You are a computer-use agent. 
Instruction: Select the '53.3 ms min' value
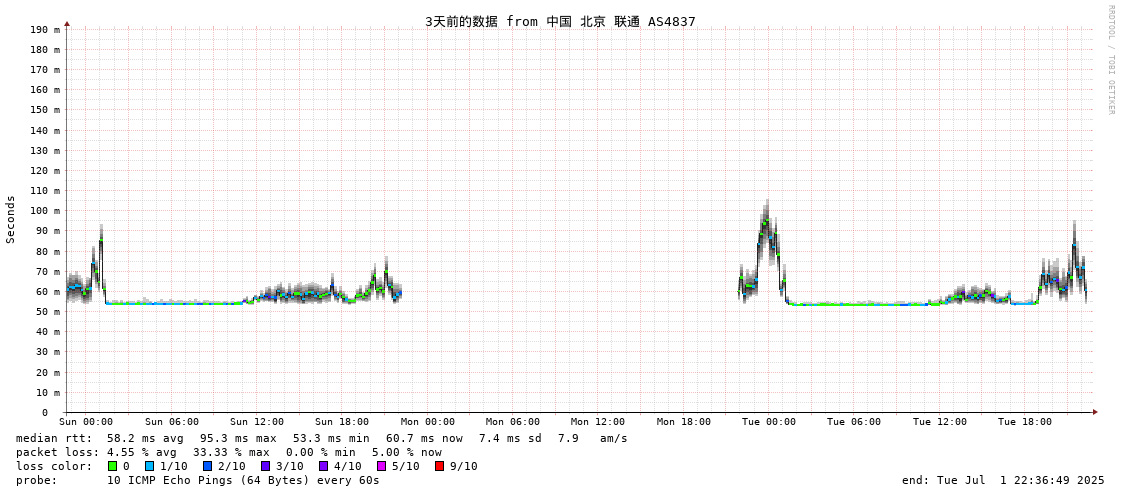pos(331,438)
